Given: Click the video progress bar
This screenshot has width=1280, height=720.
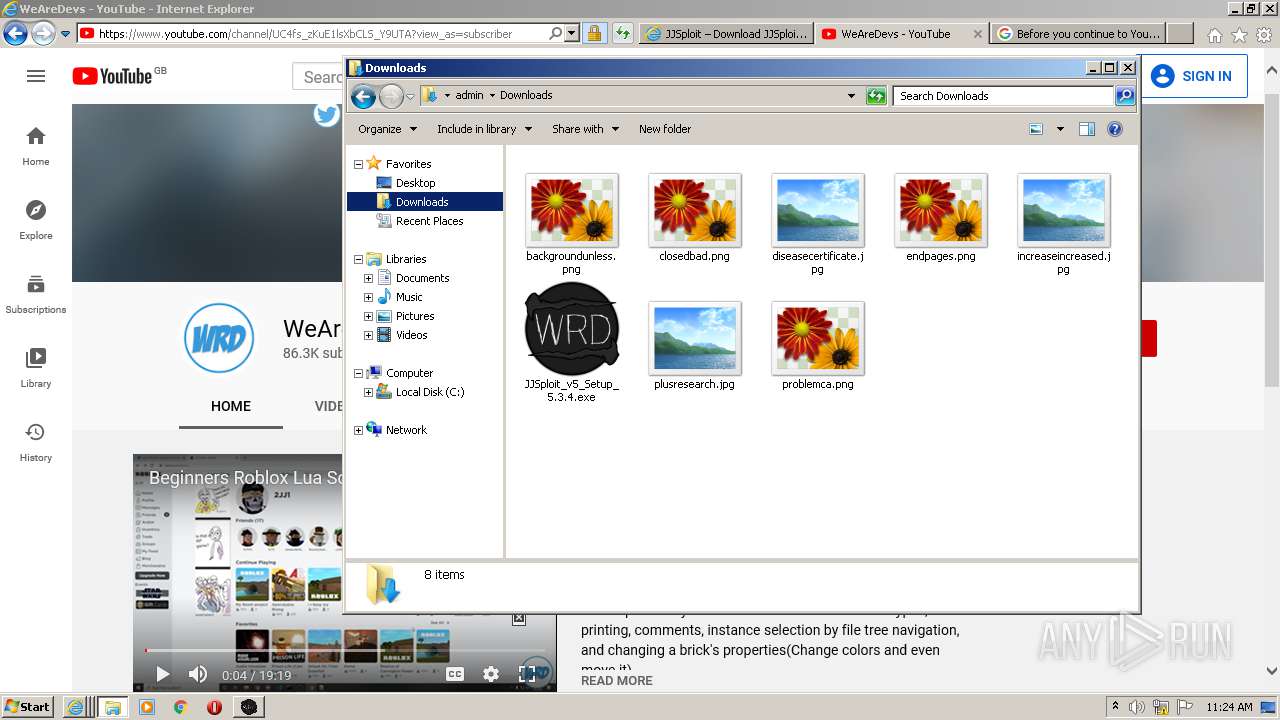Looking at the screenshot, I should click(345, 651).
